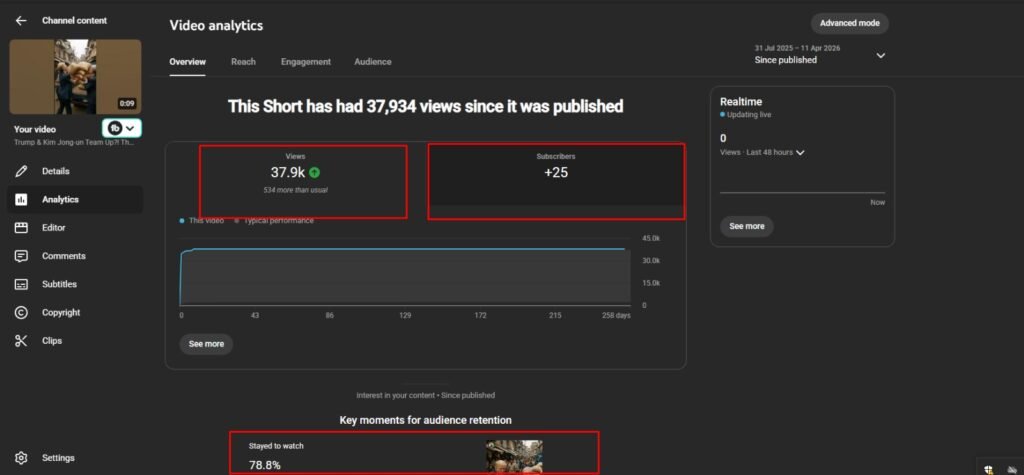Open Settings via the gear icon
Image resolution: width=1024 pixels, height=475 pixels.
point(21,458)
